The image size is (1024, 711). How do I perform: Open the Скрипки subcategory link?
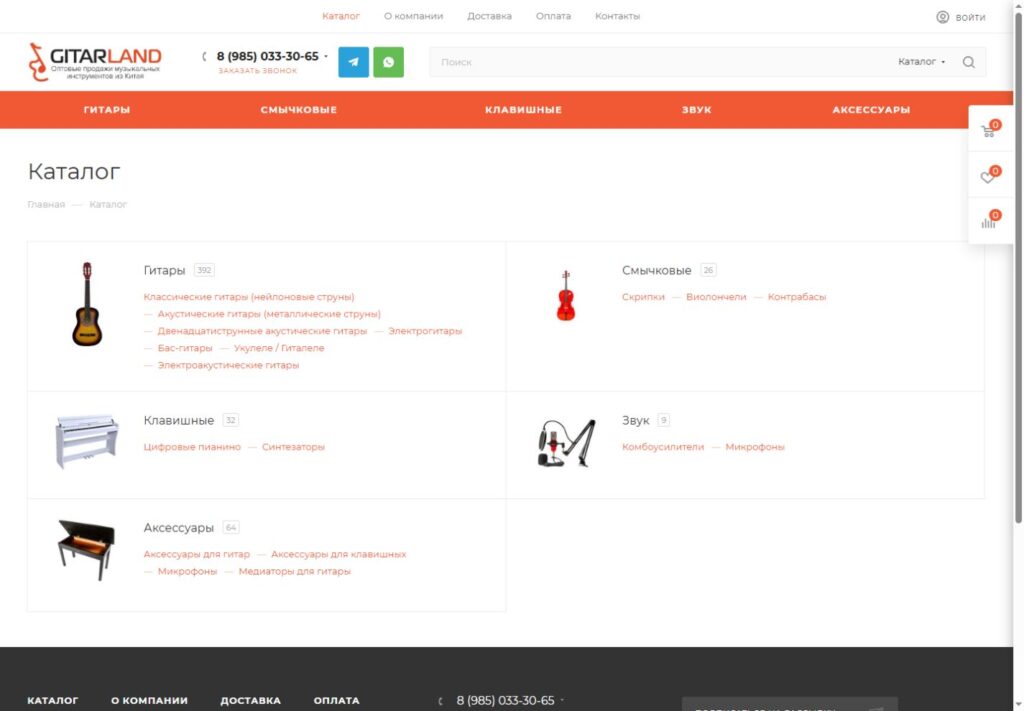pyautogui.click(x=643, y=297)
